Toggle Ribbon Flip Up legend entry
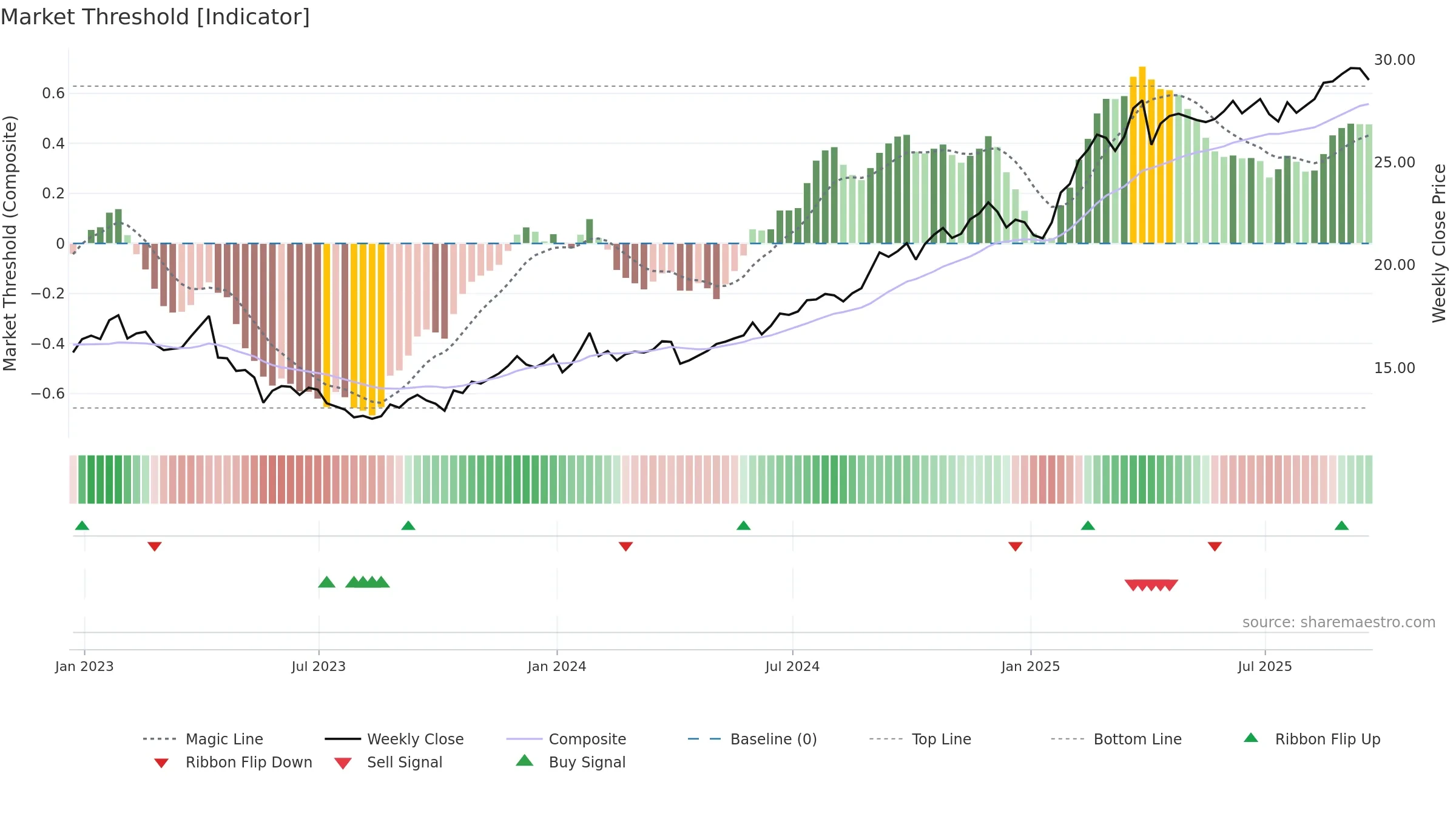 [x=1312, y=739]
